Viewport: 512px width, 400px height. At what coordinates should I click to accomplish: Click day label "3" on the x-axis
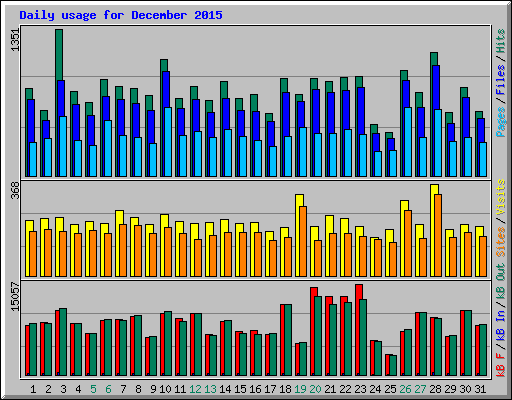click(x=63, y=389)
